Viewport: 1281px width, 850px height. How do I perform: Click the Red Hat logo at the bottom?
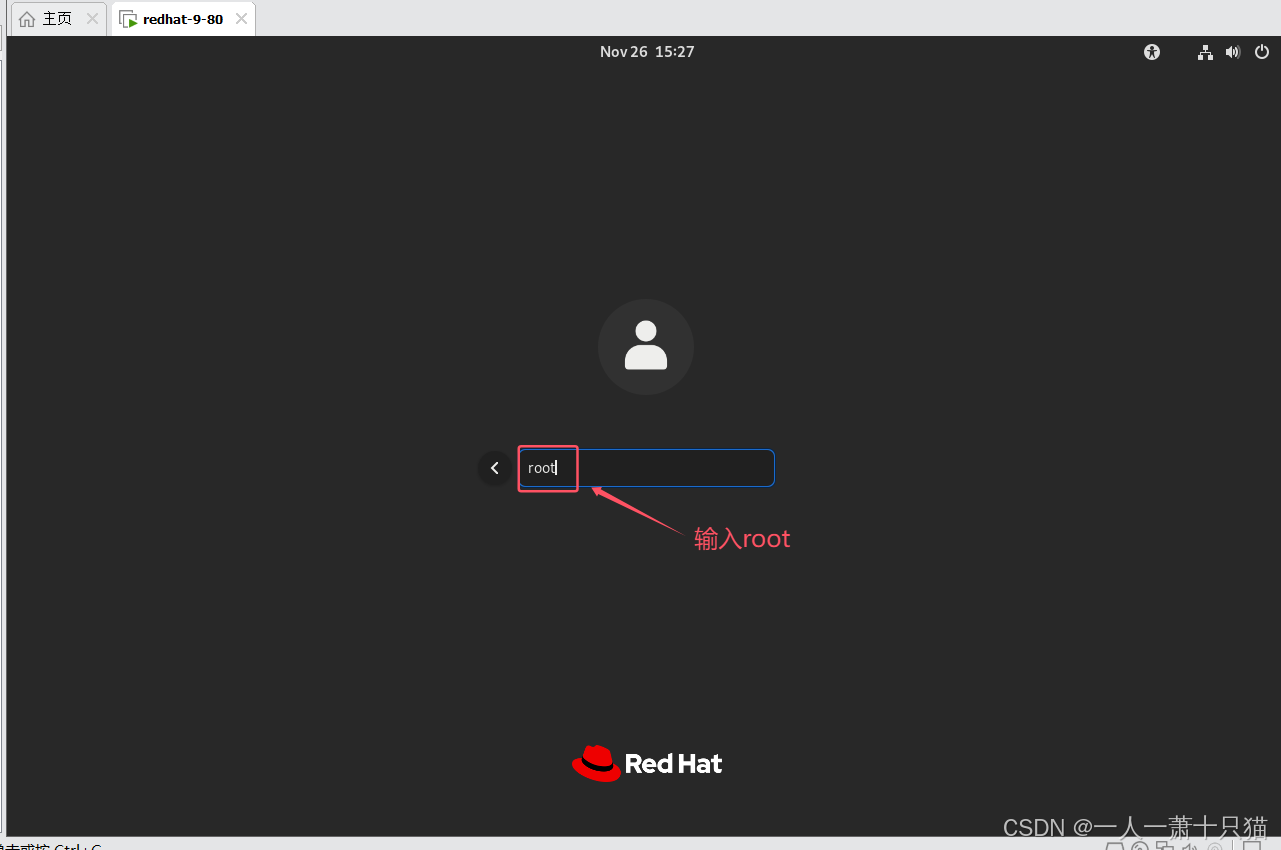pyautogui.click(x=646, y=763)
